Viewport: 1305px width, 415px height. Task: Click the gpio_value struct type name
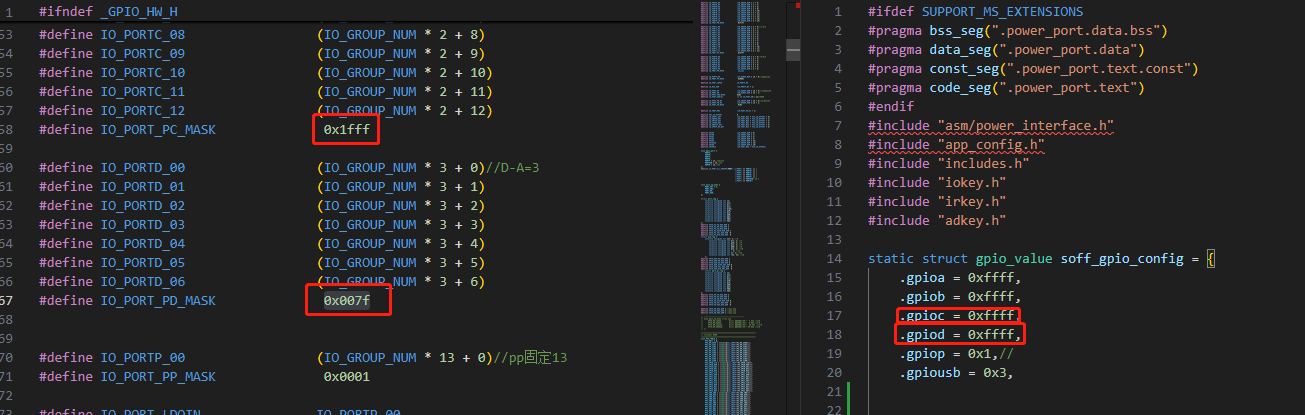pos(1014,259)
